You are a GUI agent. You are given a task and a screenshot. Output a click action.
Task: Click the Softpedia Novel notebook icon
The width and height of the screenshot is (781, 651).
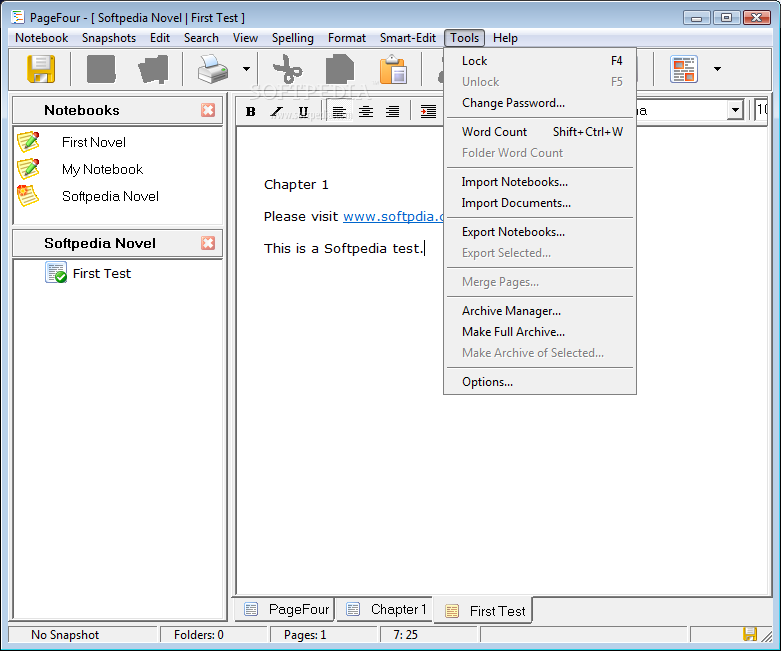(x=27, y=195)
